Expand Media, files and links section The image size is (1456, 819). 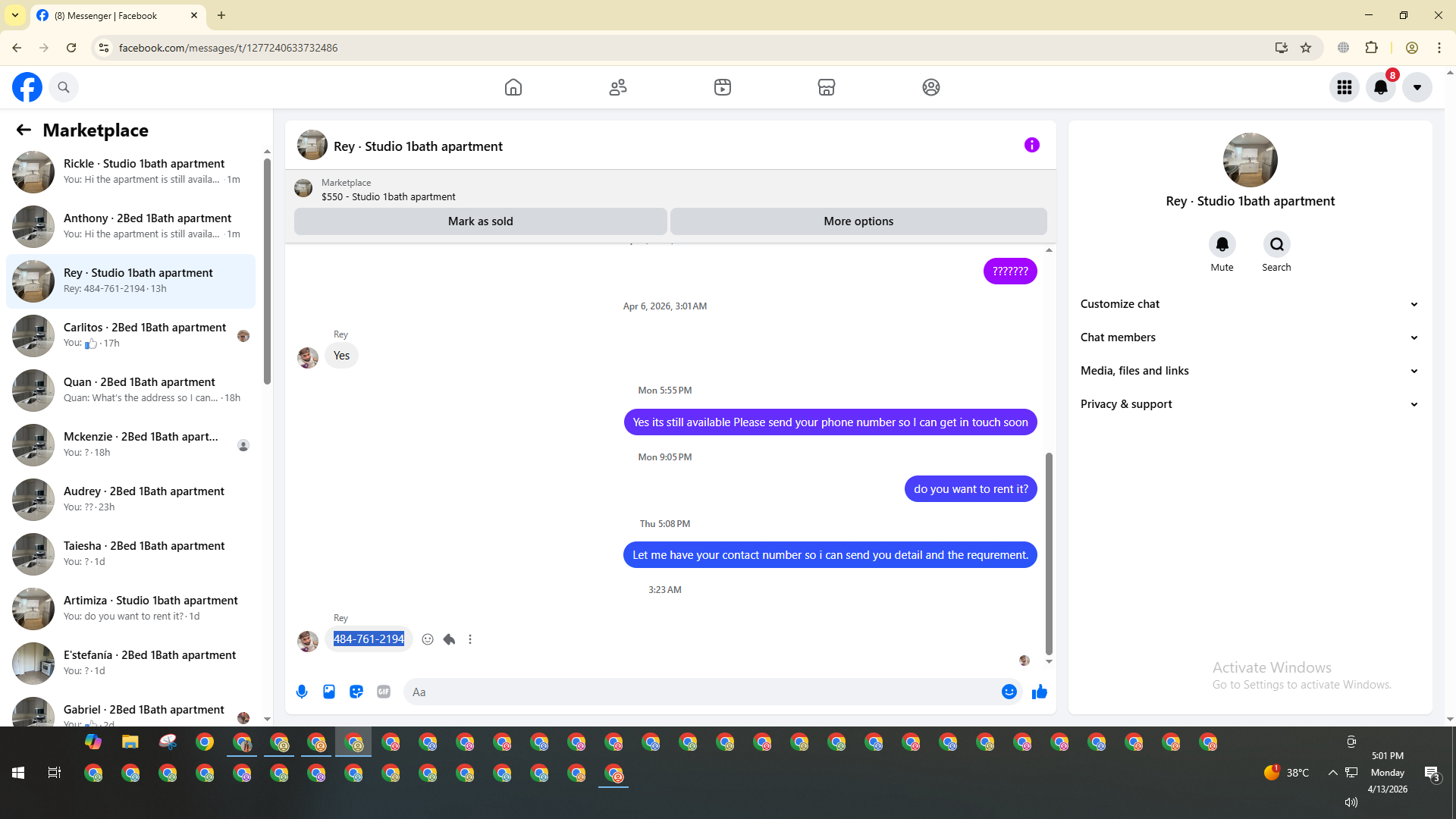[x=1250, y=371]
